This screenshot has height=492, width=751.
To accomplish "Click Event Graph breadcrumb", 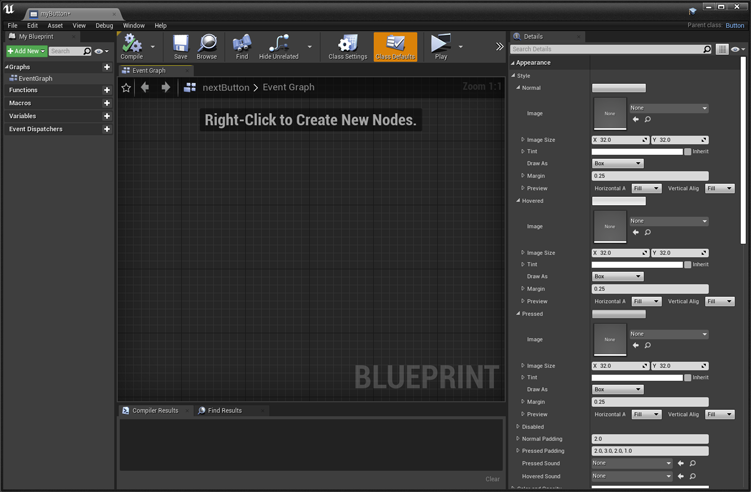I will (x=288, y=87).
